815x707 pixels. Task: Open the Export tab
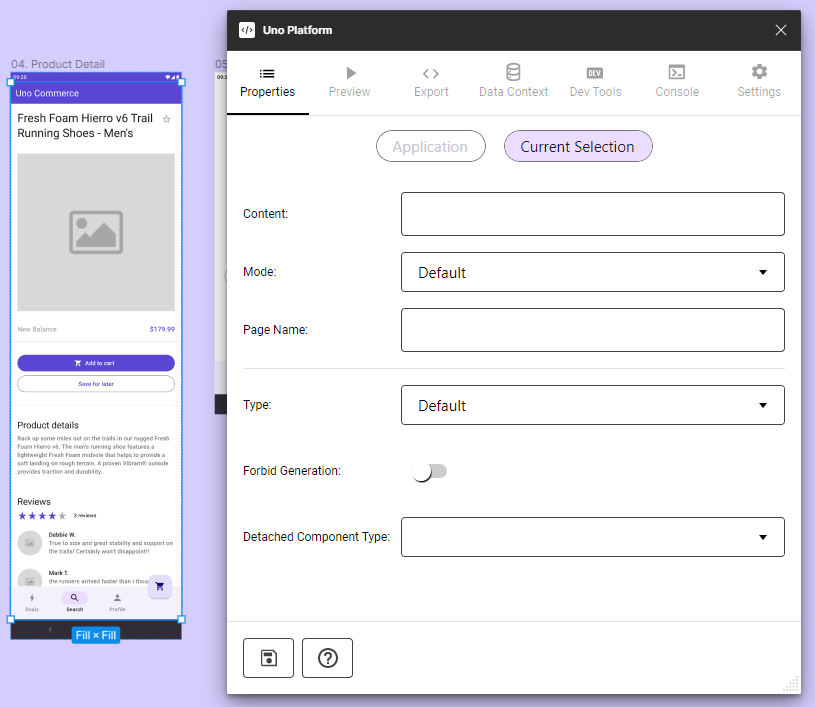click(x=430, y=82)
